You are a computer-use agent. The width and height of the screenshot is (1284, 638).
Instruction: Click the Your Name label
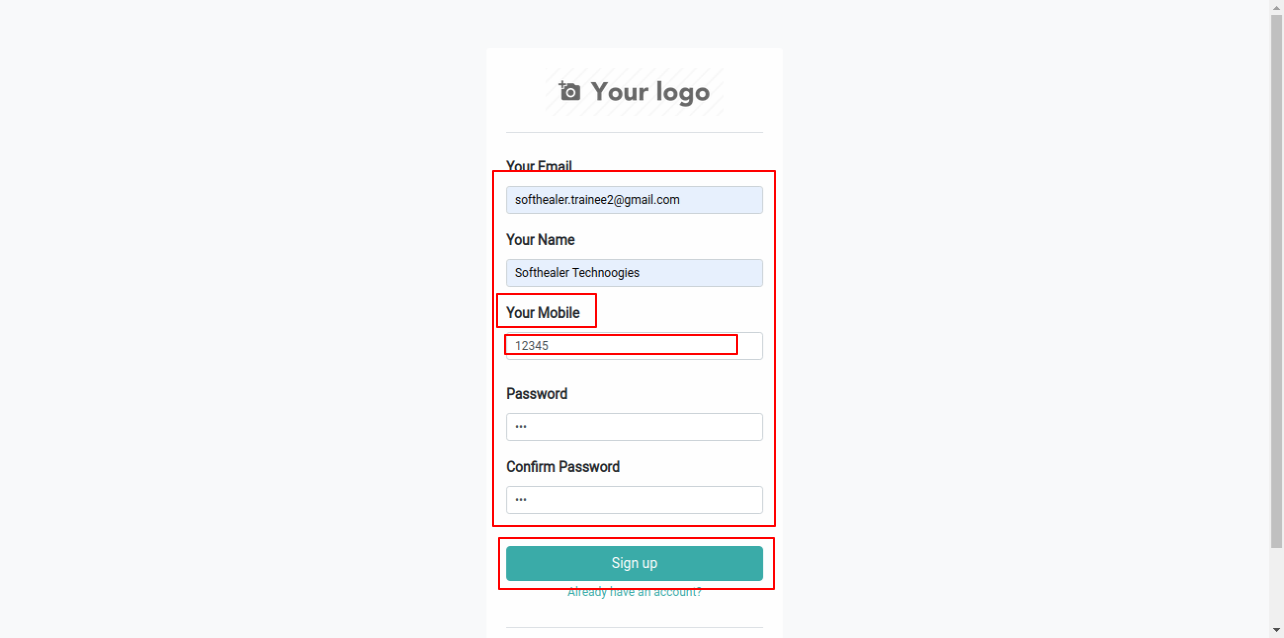tap(540, 240)
